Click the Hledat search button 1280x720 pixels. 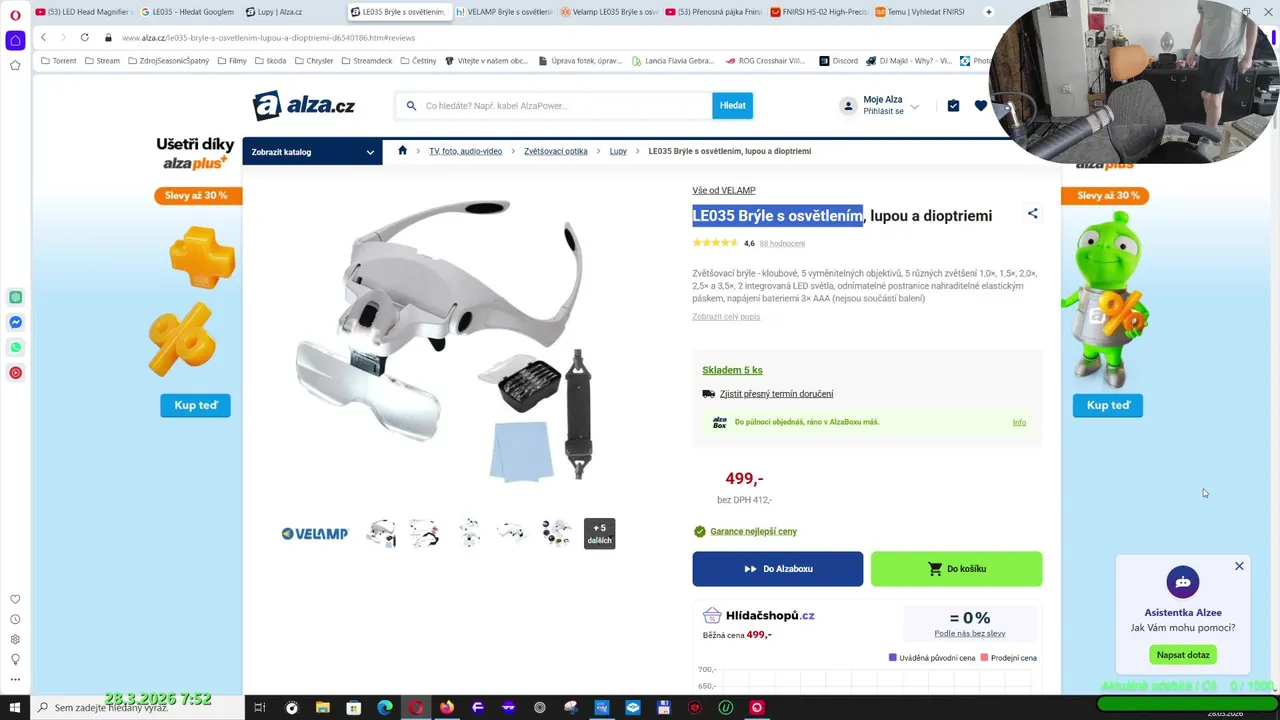(x=732, y=105)
